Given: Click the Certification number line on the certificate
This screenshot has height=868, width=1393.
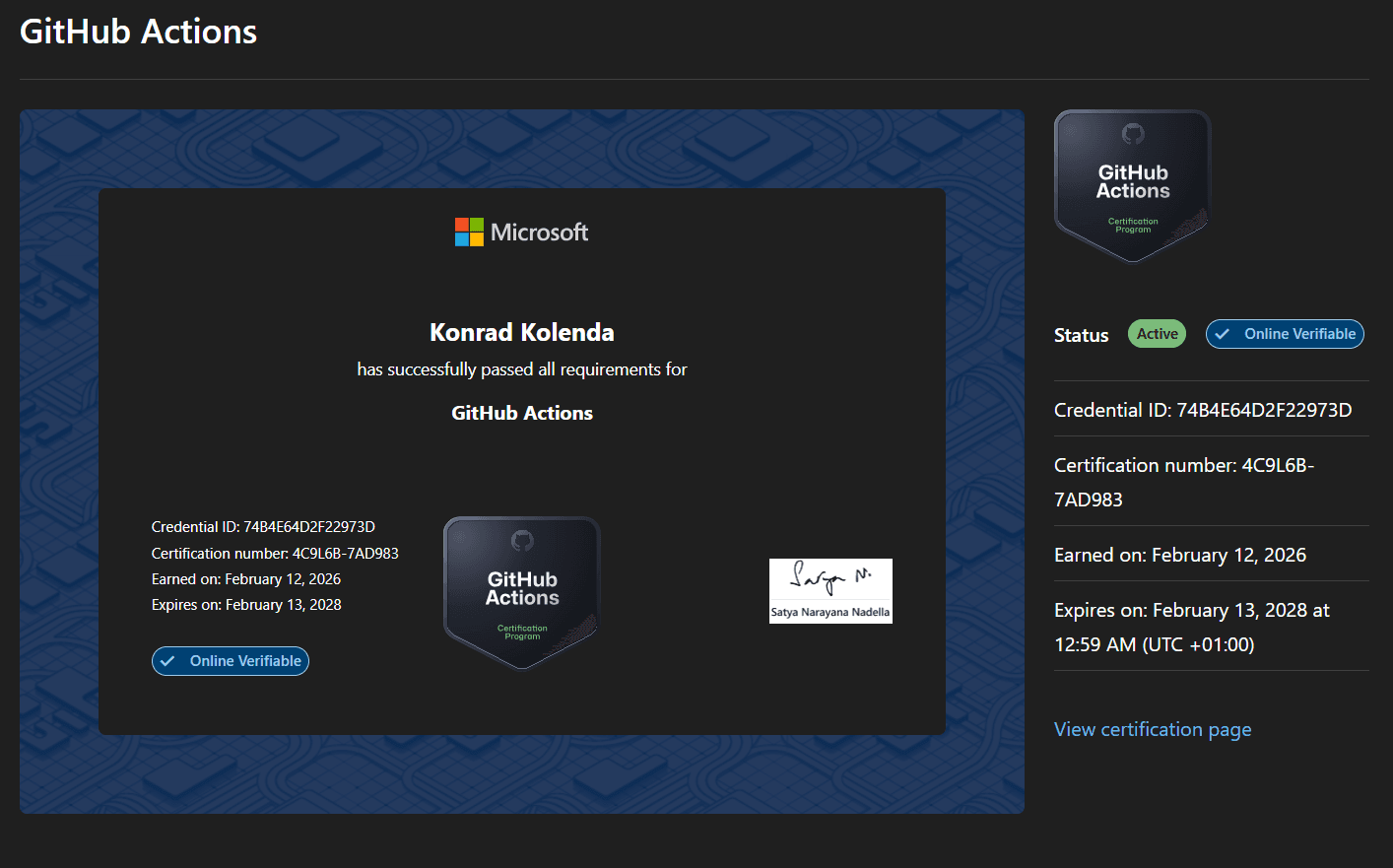Looking at the screenshot, I should coord(275,554).
